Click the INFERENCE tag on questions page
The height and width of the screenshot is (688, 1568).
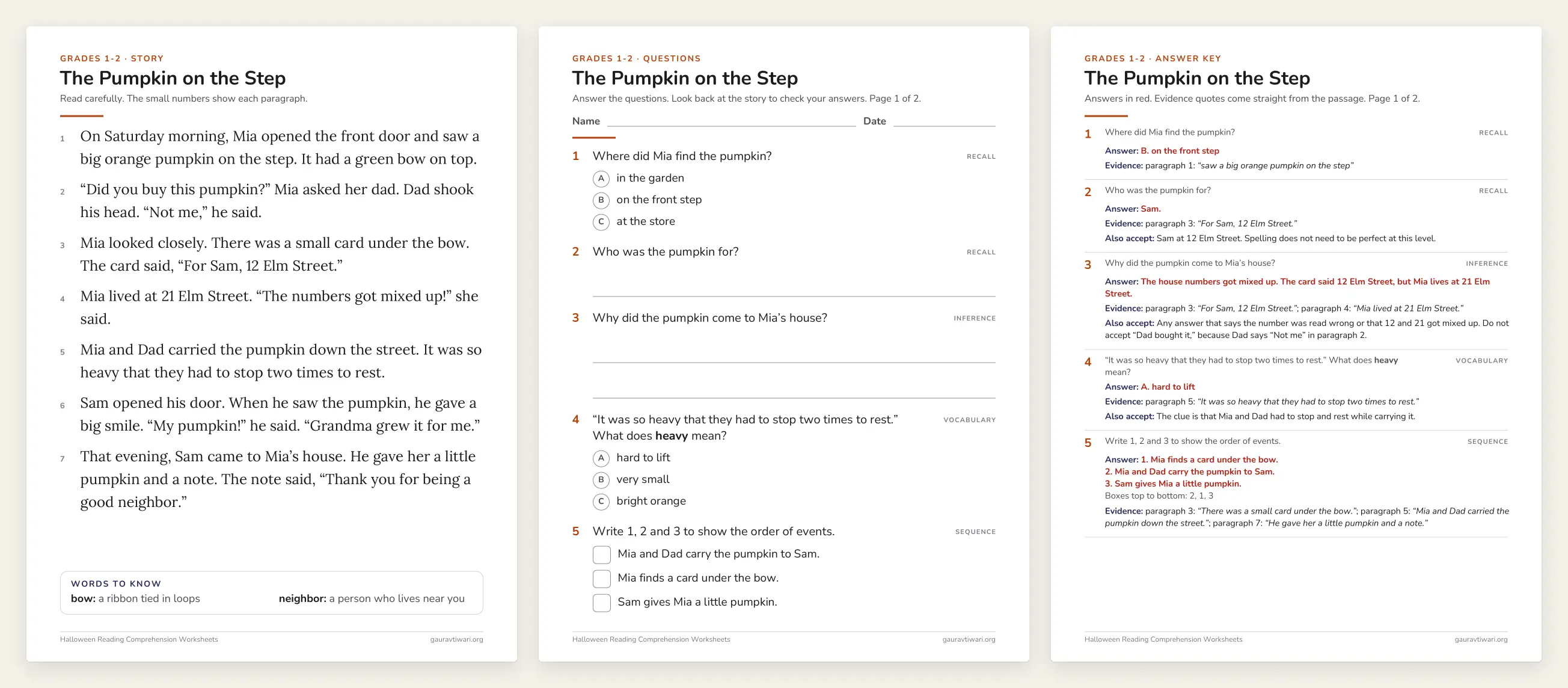pos(975,318)
